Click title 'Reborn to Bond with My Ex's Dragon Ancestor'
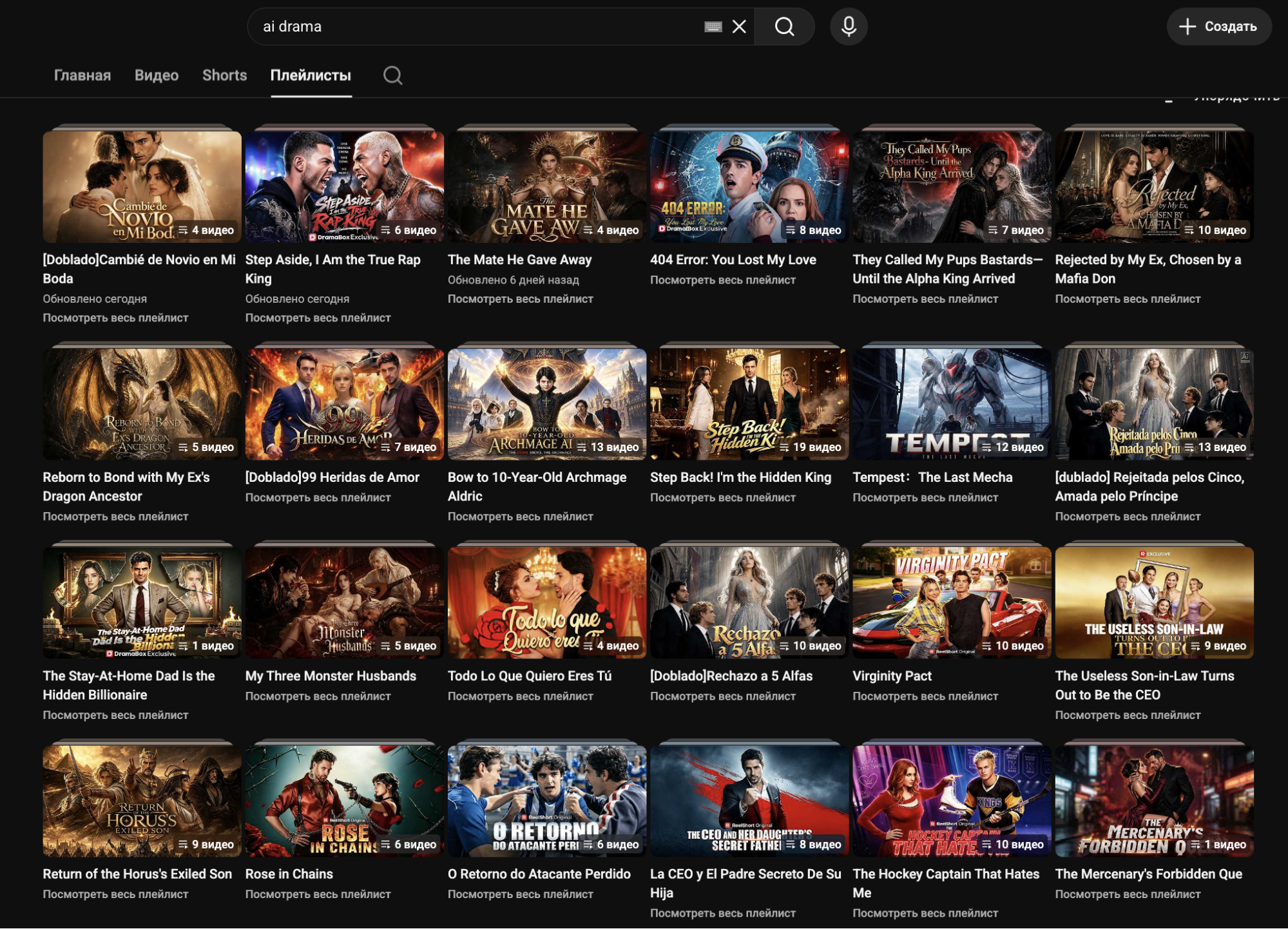The image size is (1288, 929). pyautogui.click(x=126, y=486)
